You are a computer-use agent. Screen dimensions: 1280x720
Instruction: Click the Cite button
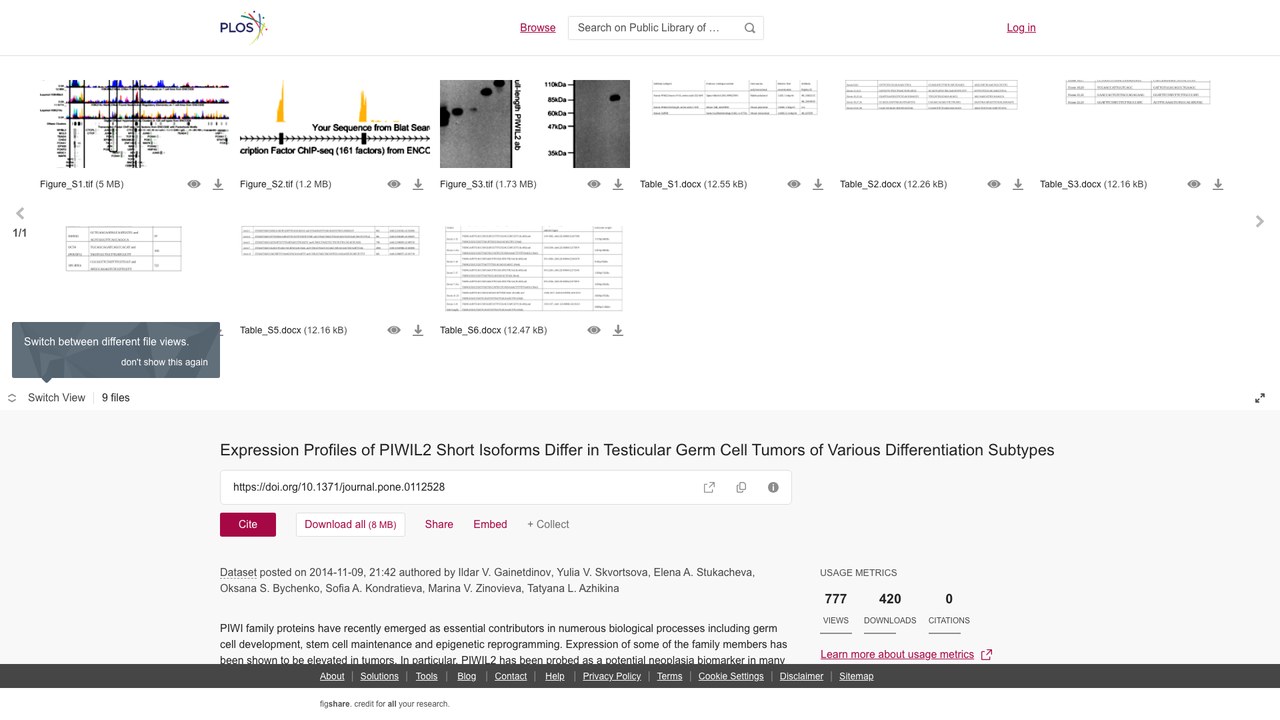tap(248, 524)
